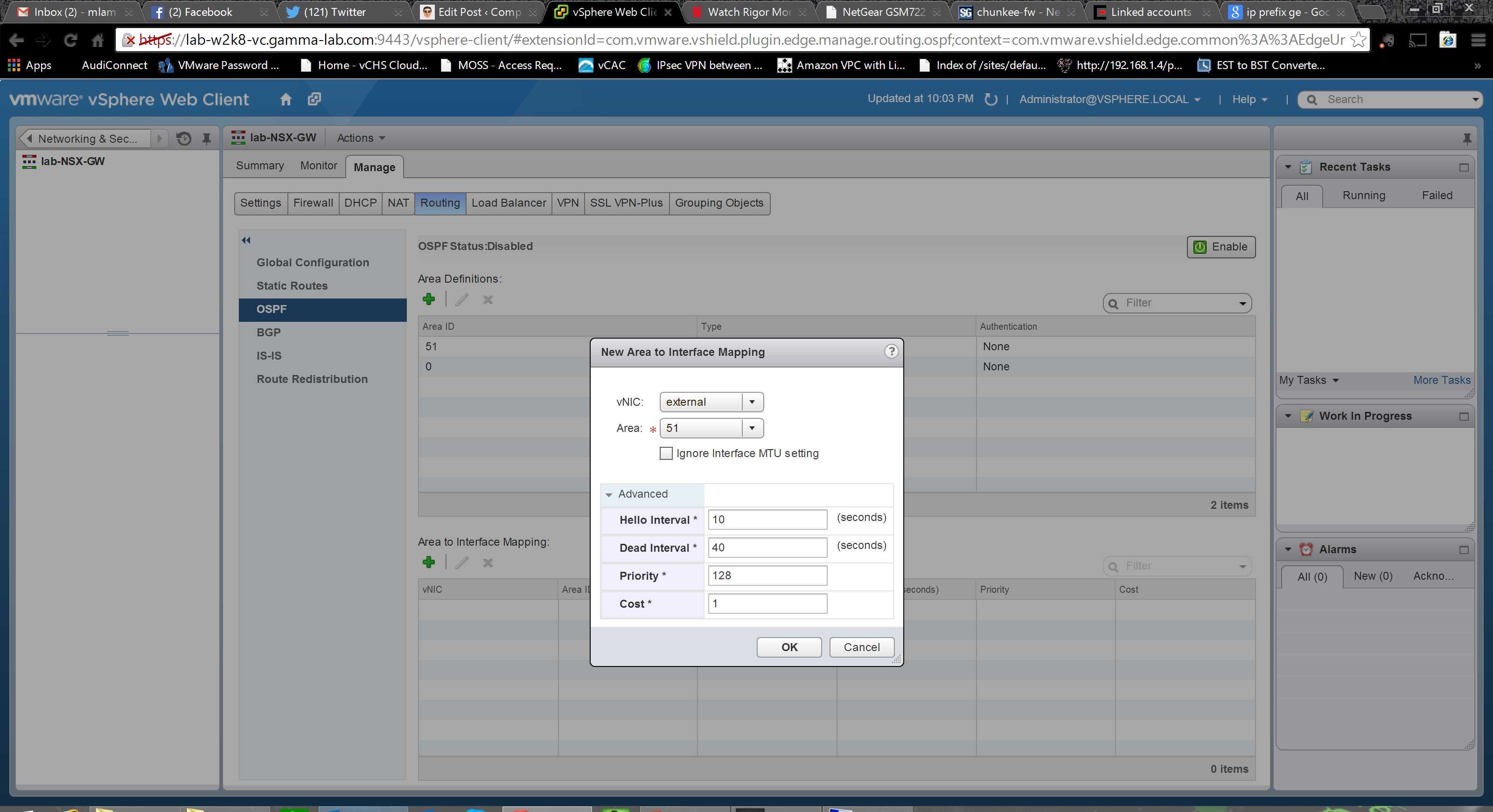This screenshot has height=812, width=1493.
Task: Click the refresh icon beside Updated time
Action: click(991, 100)
